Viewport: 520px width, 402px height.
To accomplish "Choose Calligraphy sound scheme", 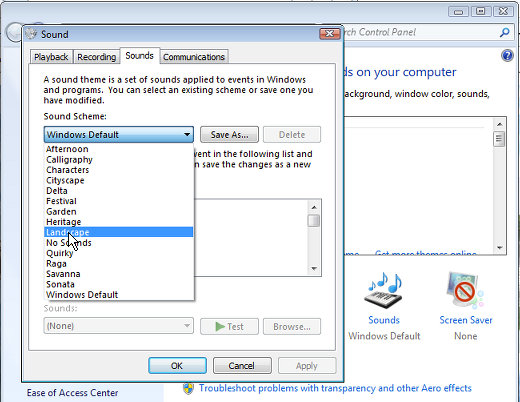I will [x=119, y=160].
